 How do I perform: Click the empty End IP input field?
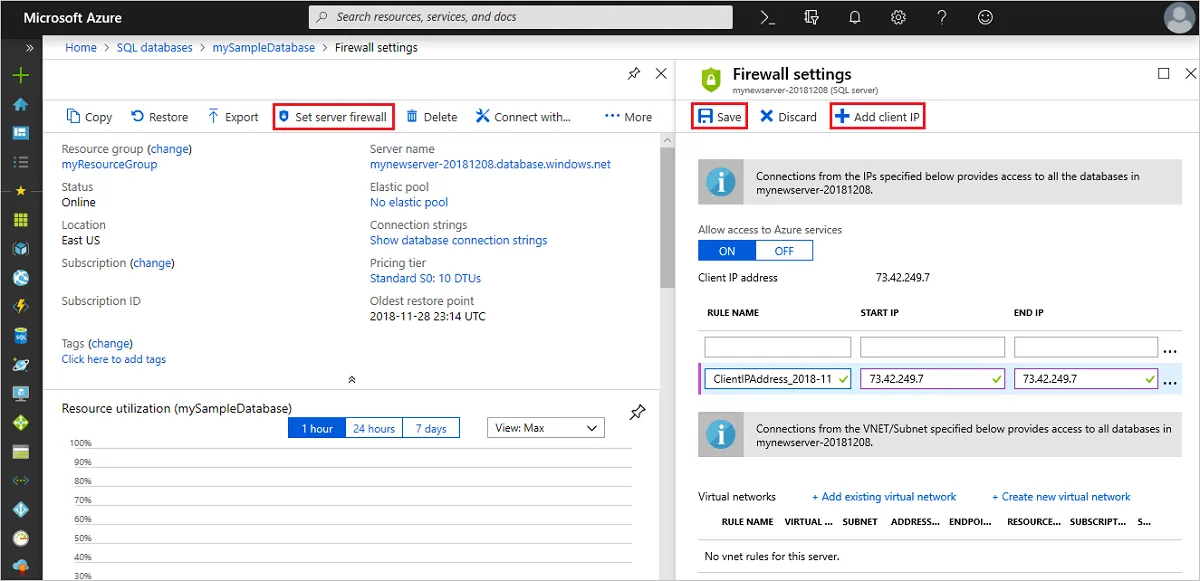coord(1086,347)
